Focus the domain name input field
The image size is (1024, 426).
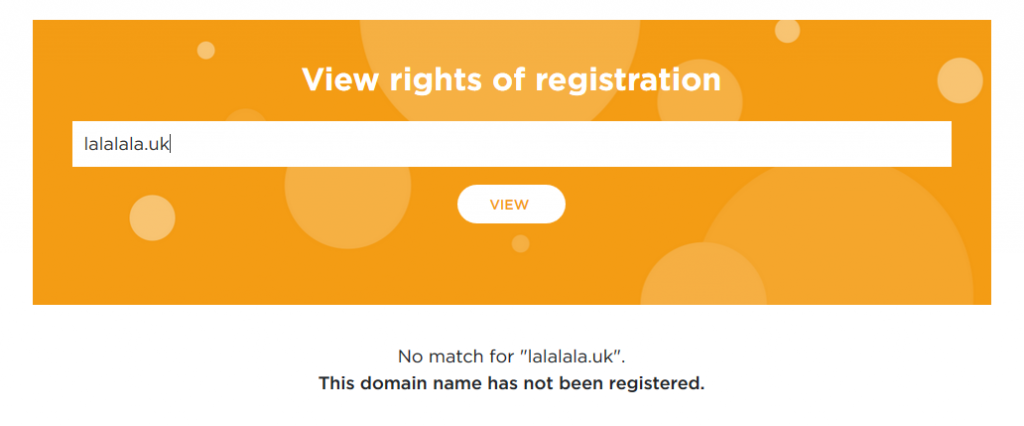511,144
